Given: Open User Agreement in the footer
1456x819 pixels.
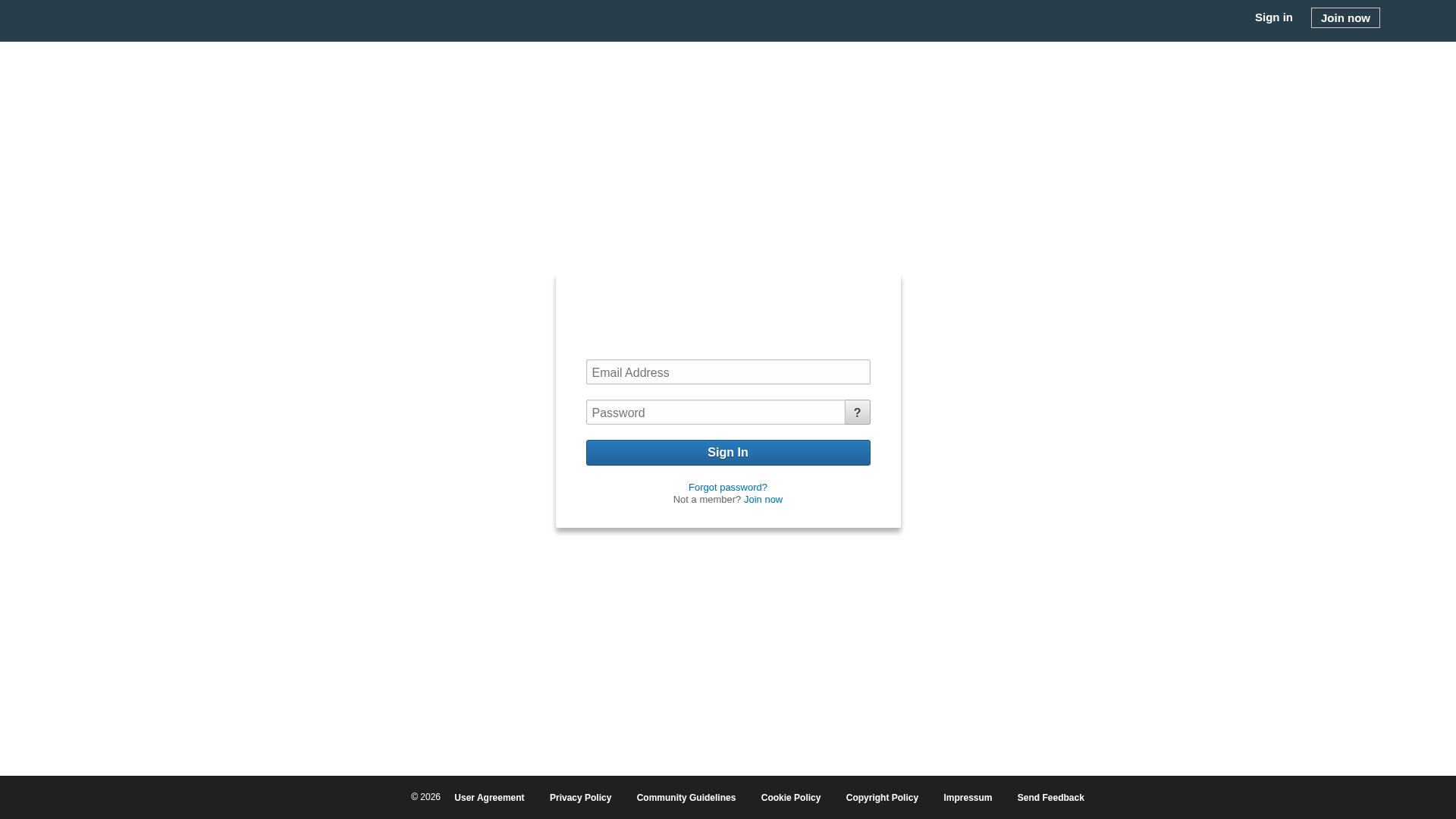Looking at the screenshot, I should coord(489,798).
